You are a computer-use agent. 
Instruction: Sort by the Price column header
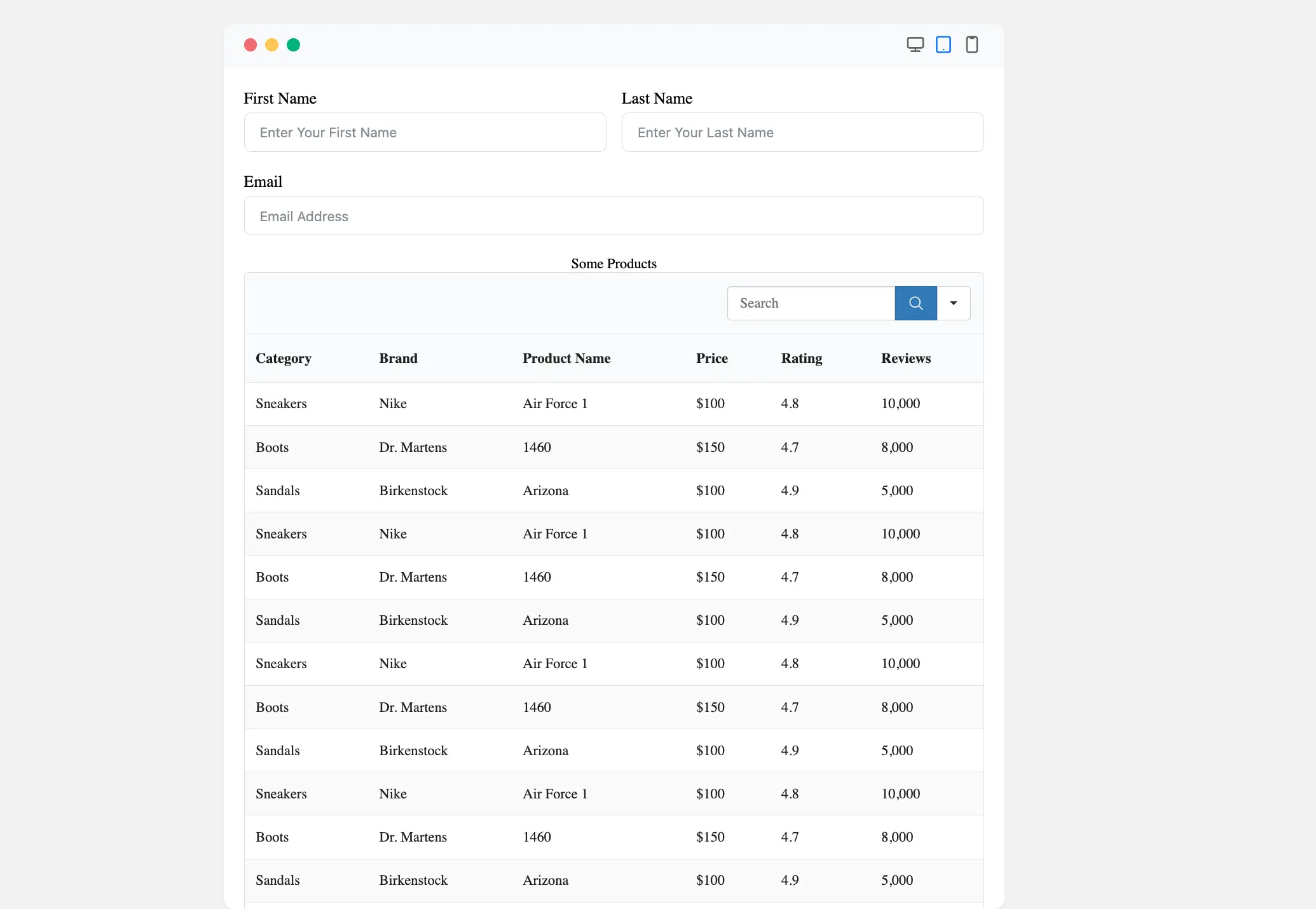click(711, 359)
